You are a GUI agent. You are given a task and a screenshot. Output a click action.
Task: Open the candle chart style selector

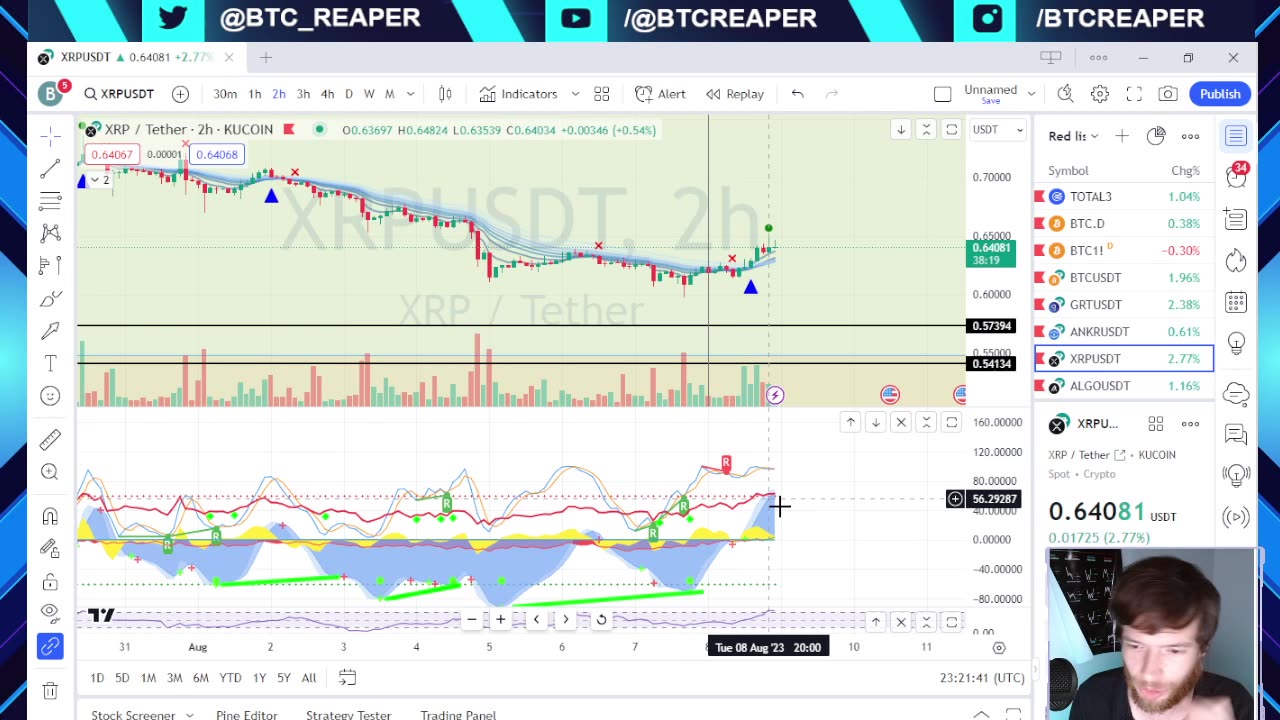445,94
